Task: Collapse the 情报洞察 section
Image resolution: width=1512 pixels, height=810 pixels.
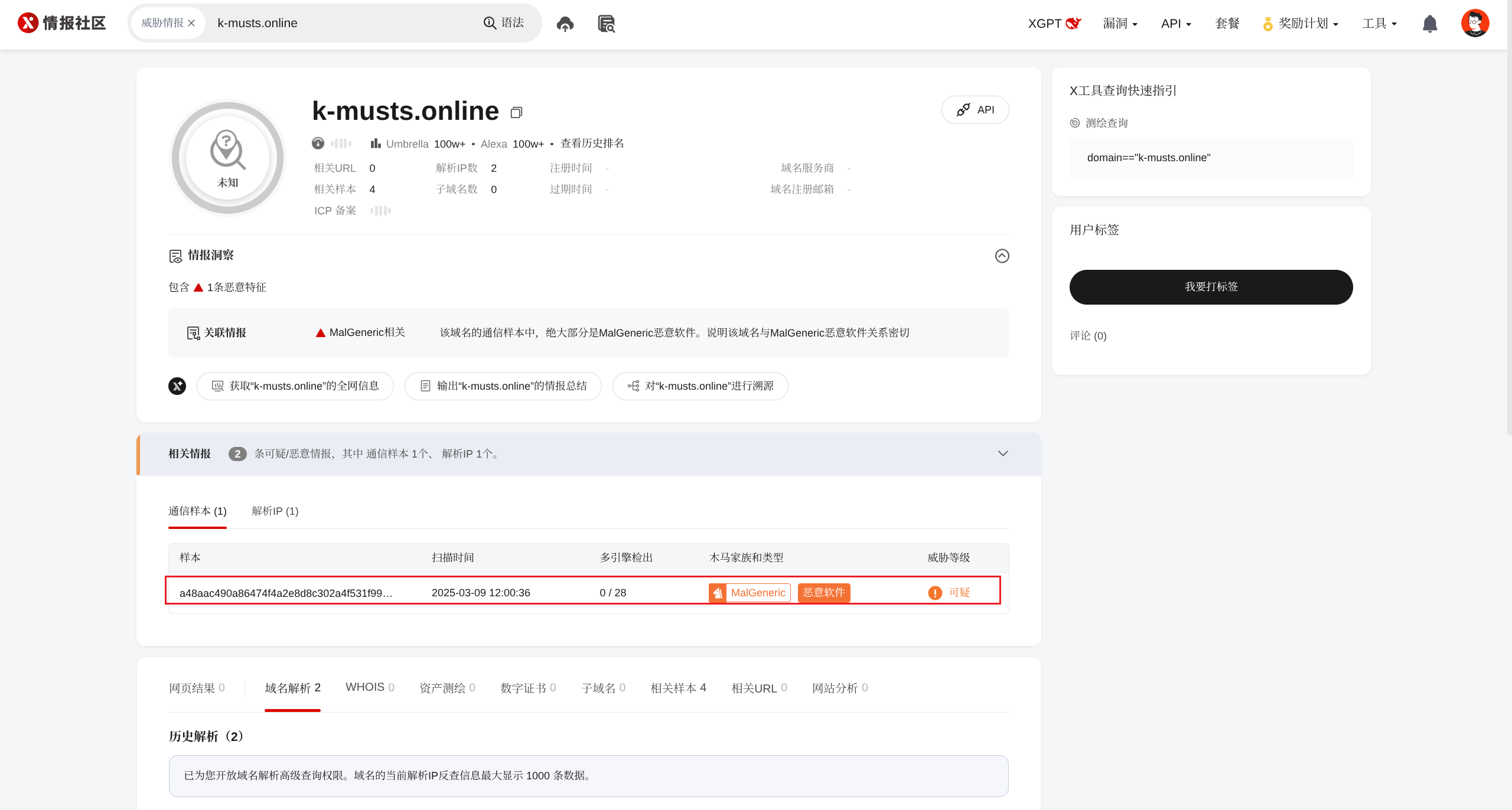Action: pyautogui.click(x=1002, y=256)
